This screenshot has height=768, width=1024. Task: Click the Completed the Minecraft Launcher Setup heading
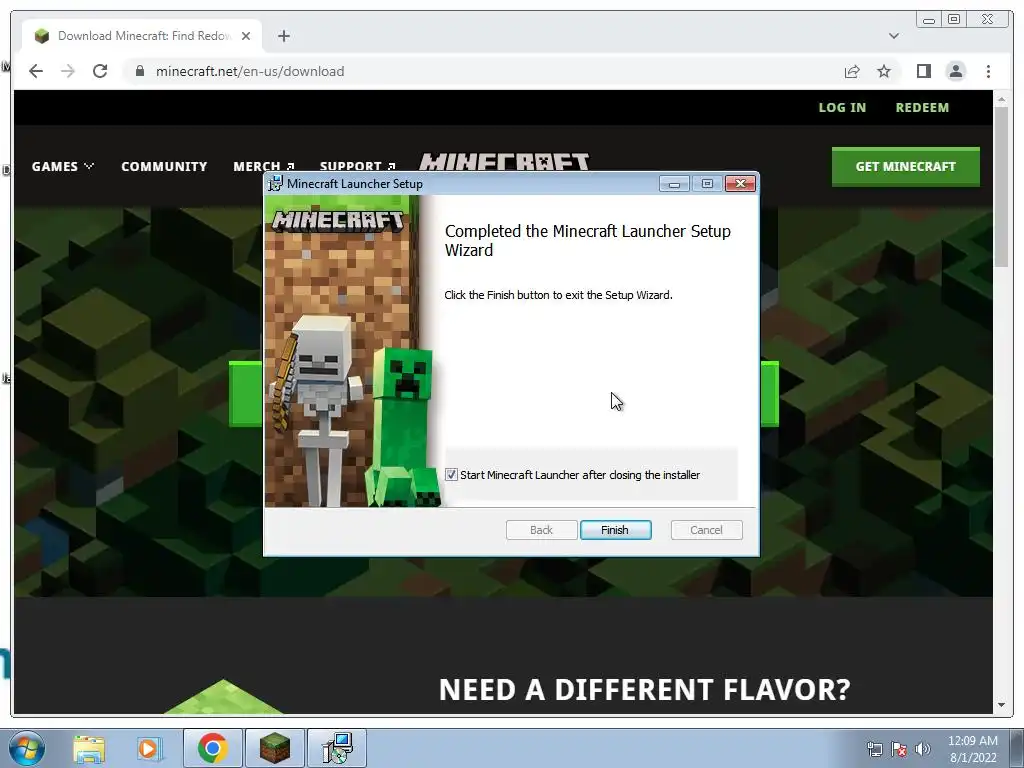(588, 240)
